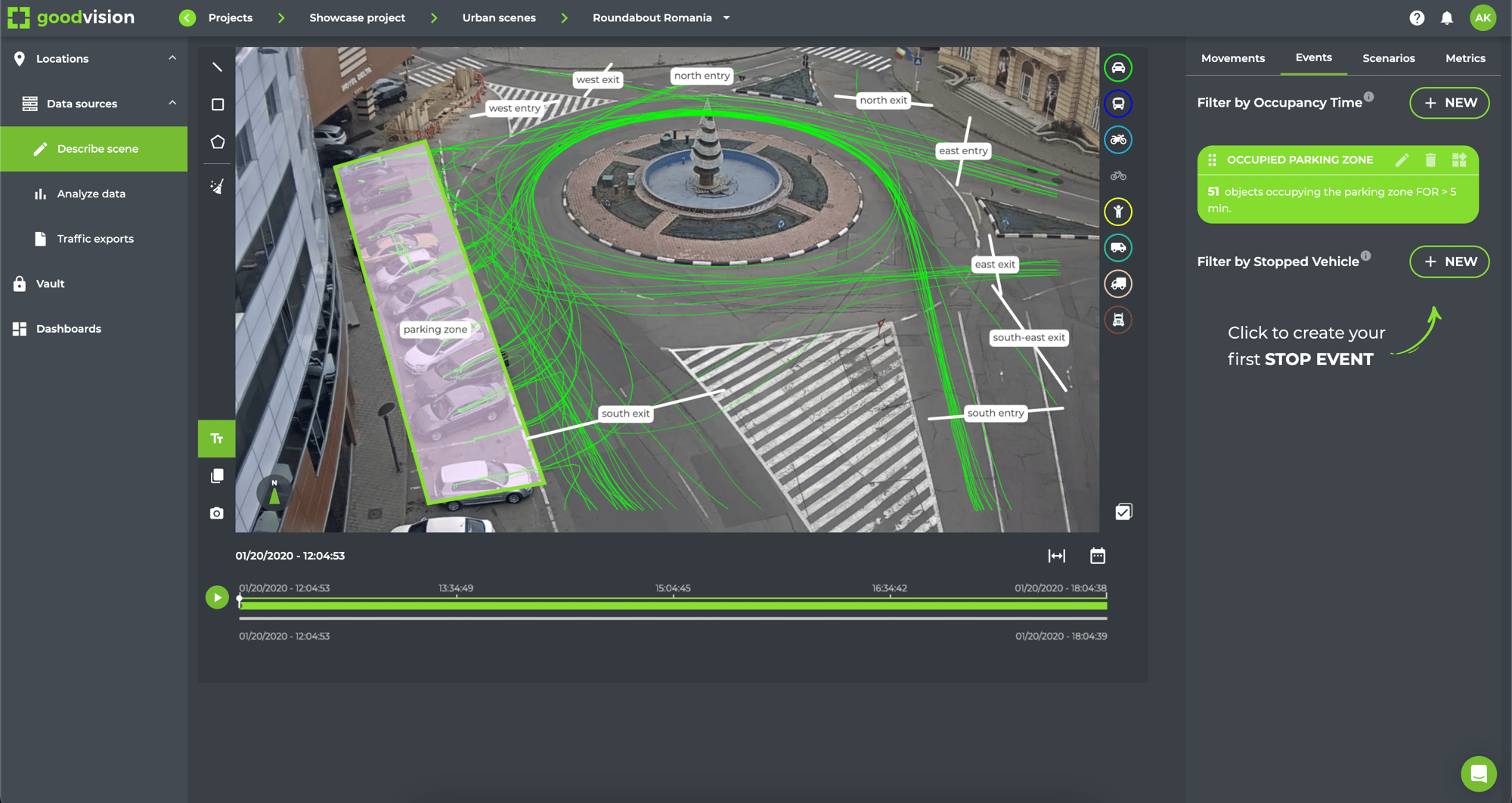The width and height of the screenshot is (1512, 803).
Task: Select the north entry label
Action: [x=702, y=76]
